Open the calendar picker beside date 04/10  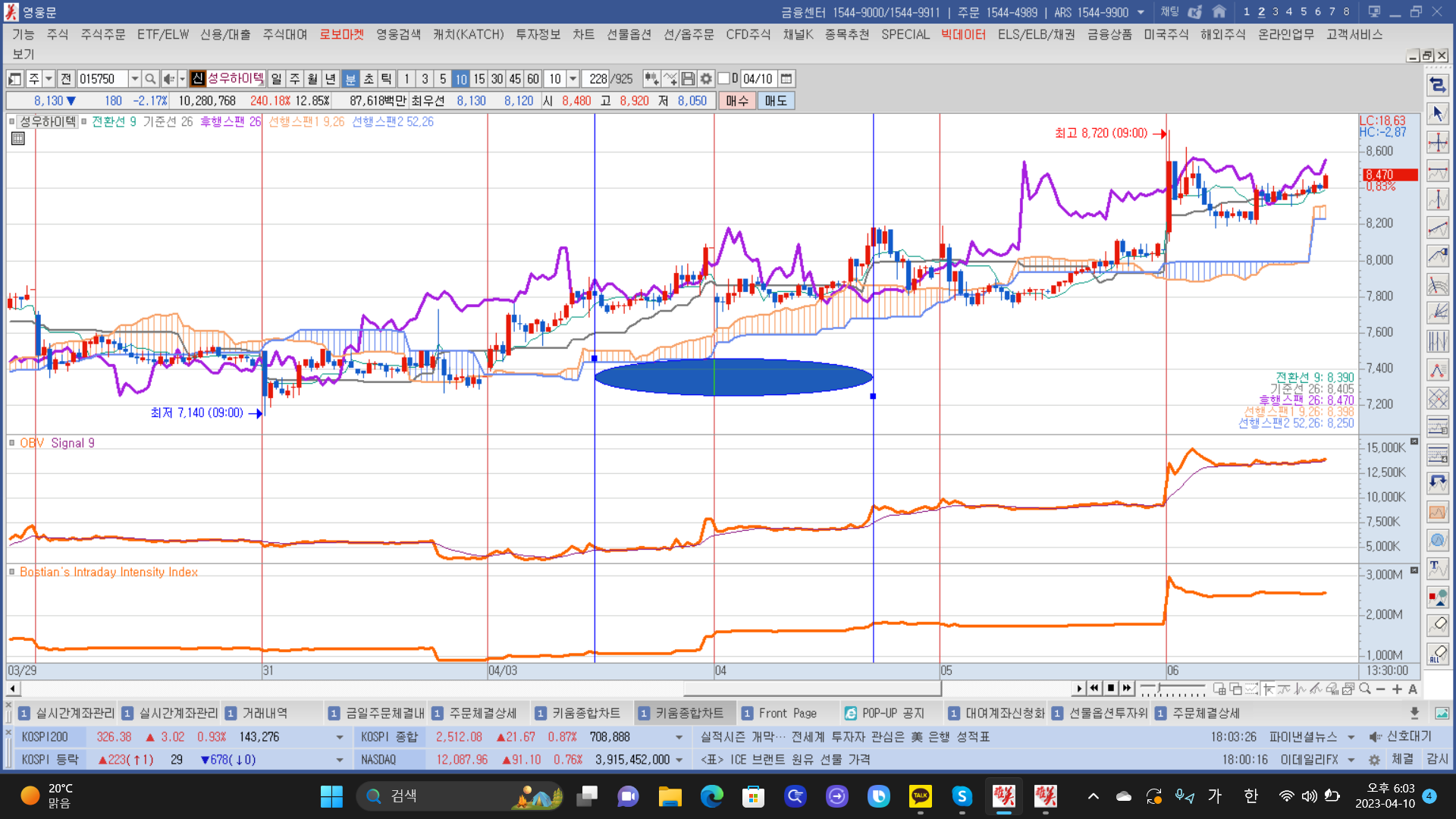[x=786, y=79]
